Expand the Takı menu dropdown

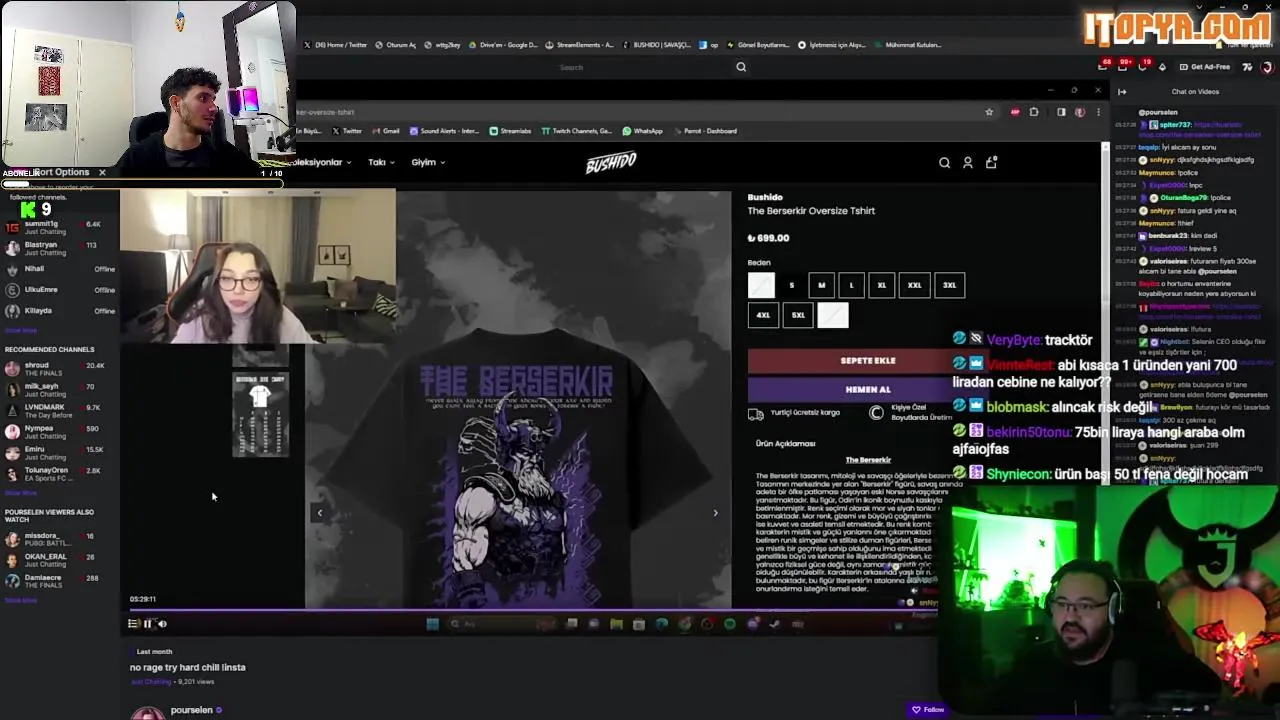pyautogui.click(x=381, y=162)
